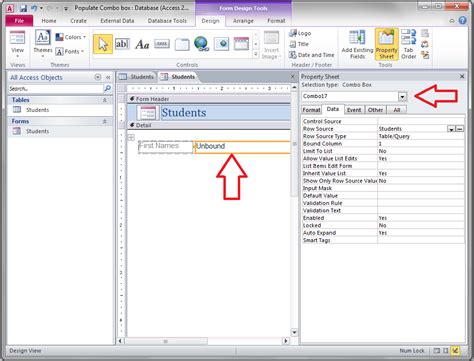The image size is (474, 361).
Task: Click the Form Header section bar
Action: point(209,99)
